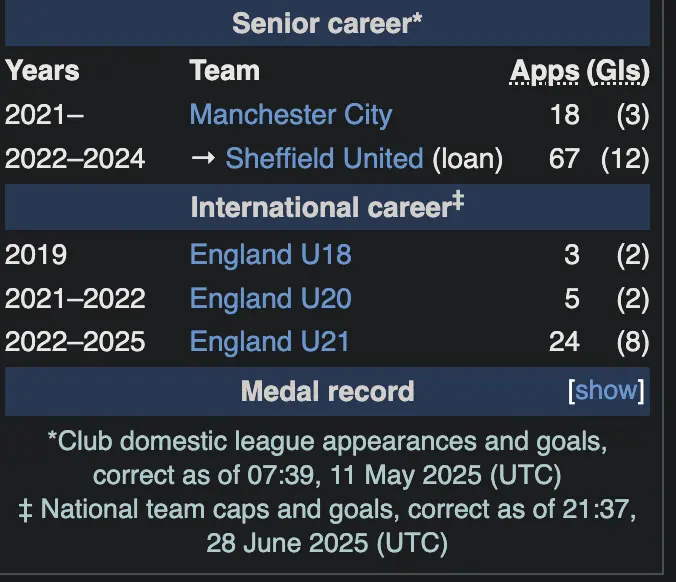The image size is (676, 582).
Task: Click the loan arrow before Sheffield United
Action: tap(204, 159)
